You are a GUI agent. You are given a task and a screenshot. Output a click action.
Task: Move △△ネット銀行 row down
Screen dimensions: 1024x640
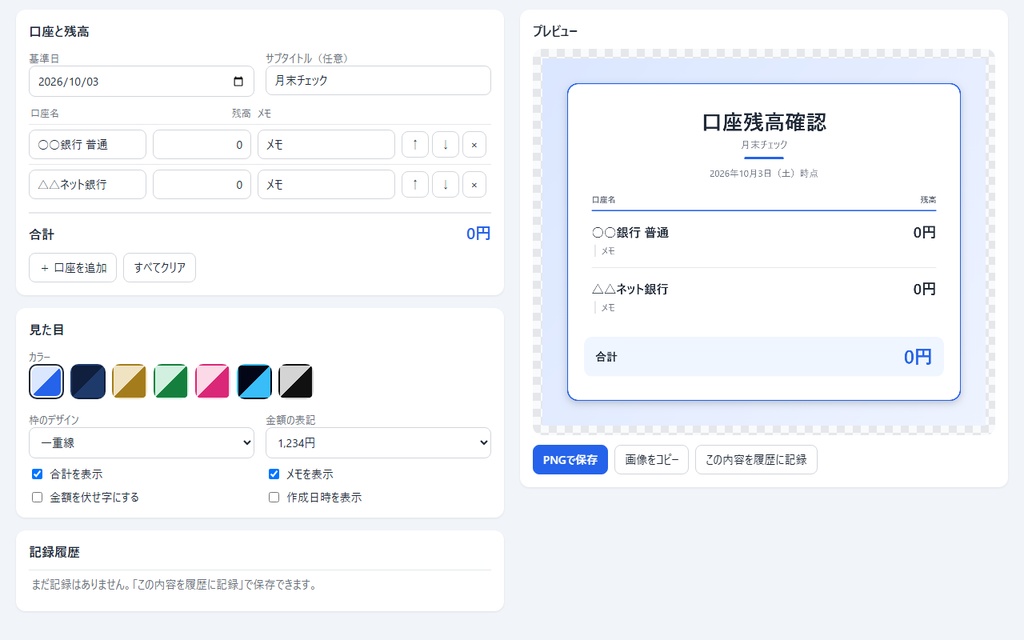445,184
